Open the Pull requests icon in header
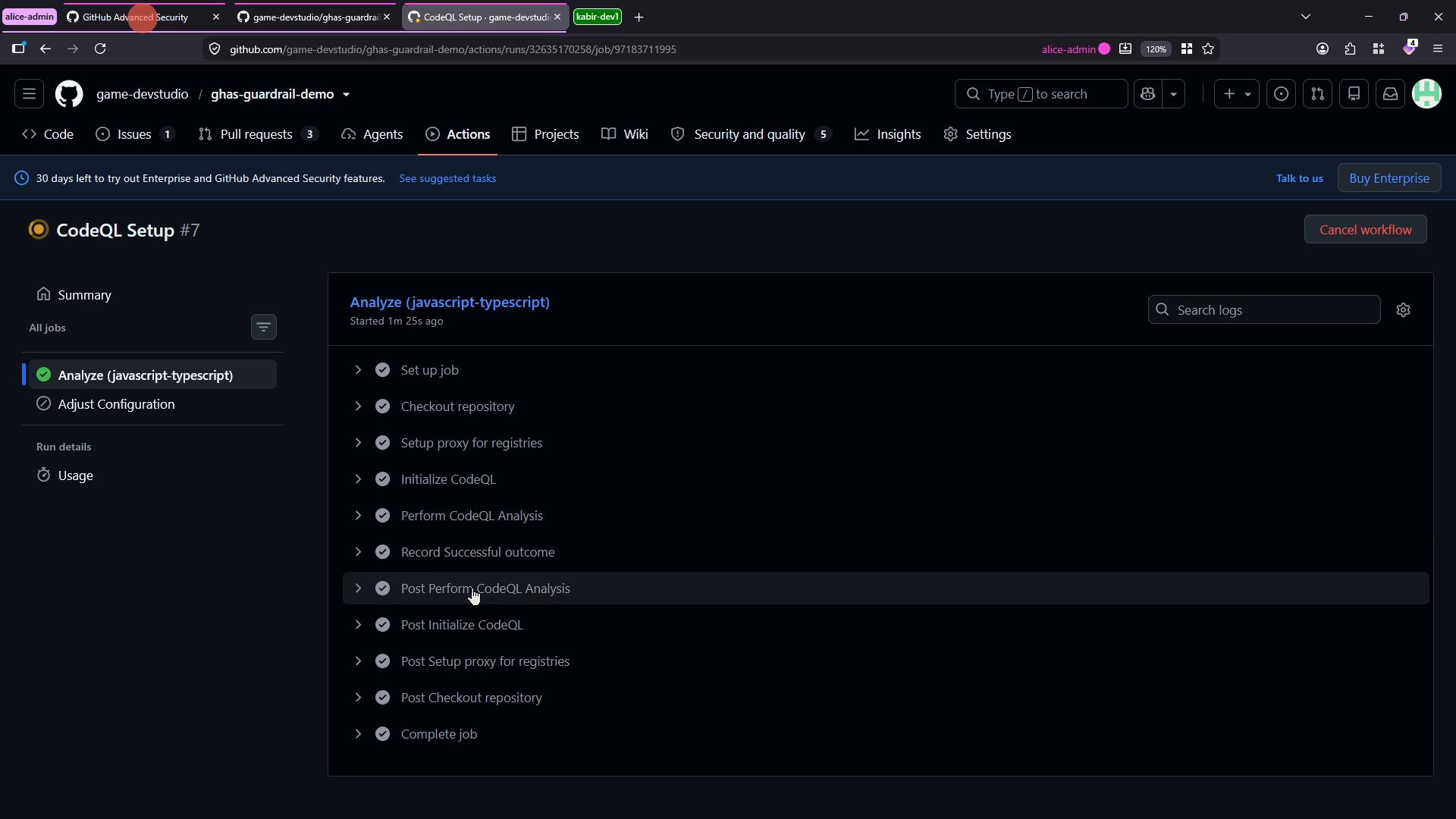This screenshot has width=1456, height=819. [1317, 94]
